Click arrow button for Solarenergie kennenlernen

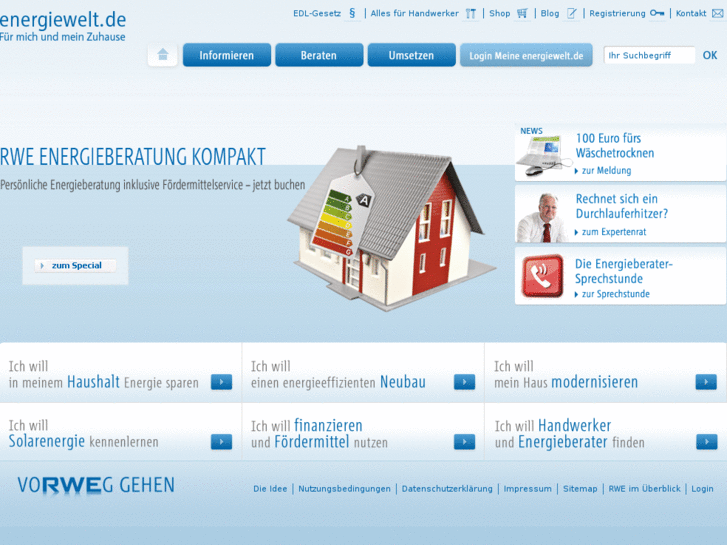coord(221,442)
